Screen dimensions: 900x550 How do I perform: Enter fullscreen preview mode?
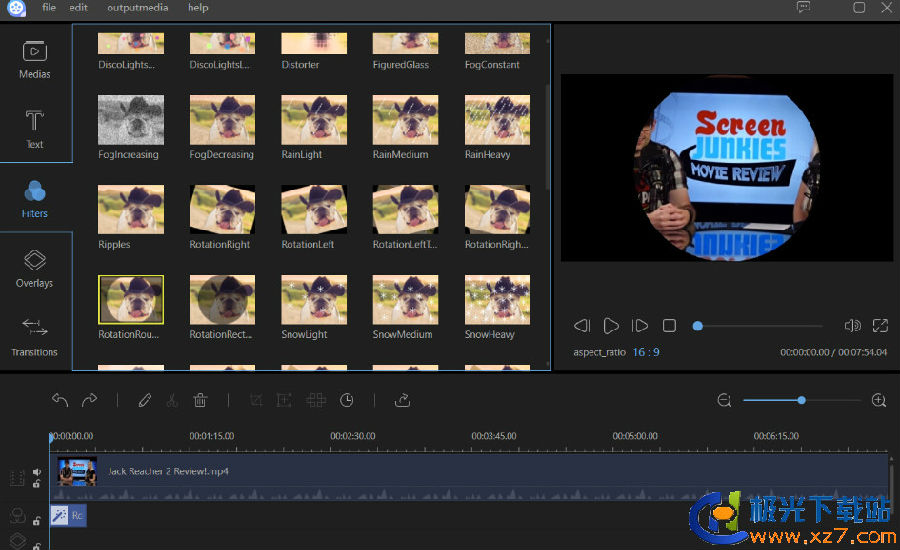tap(880, 326)
